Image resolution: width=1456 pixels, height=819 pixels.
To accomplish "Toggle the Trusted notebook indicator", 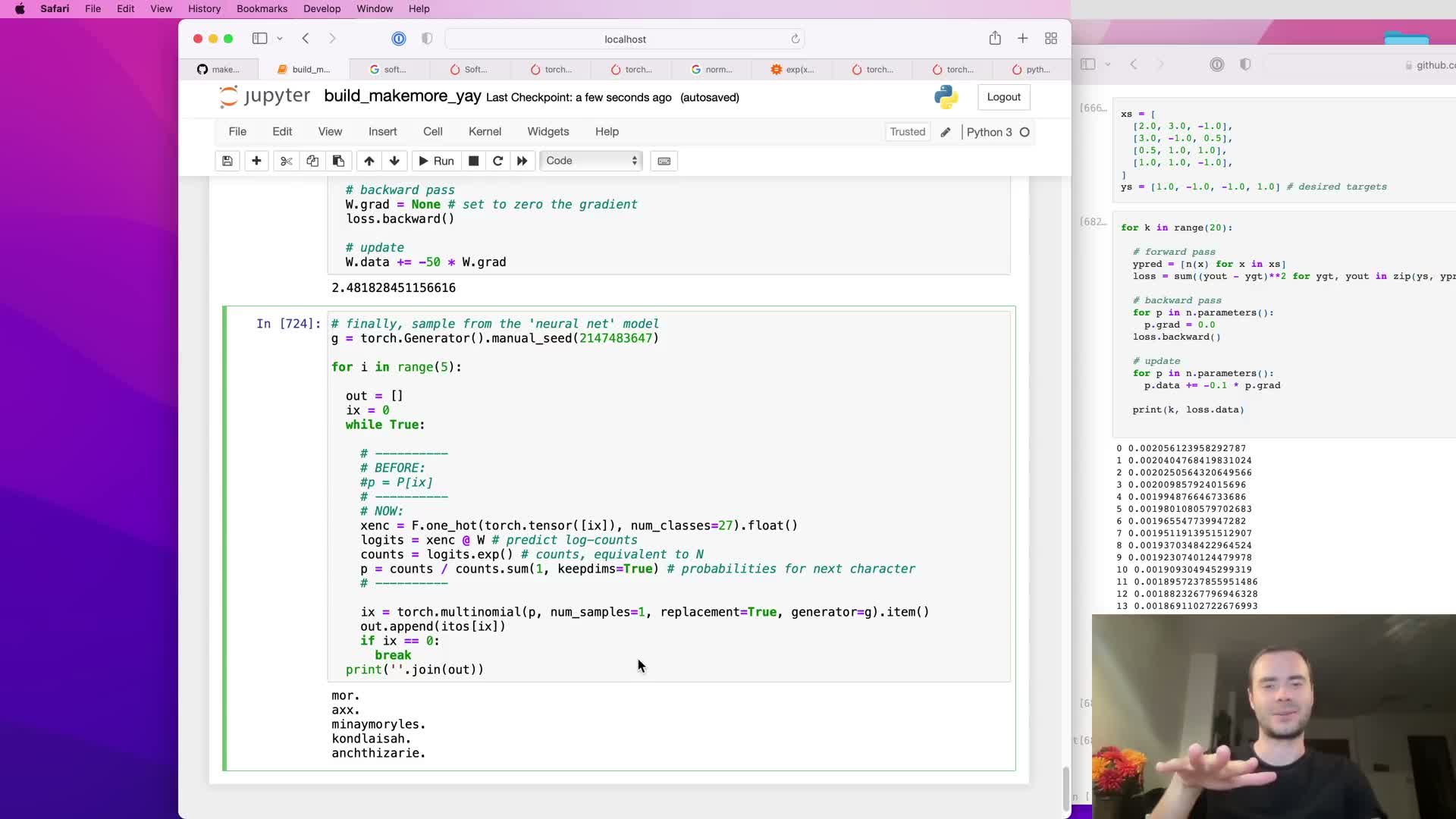I will [x=907, y=132].
